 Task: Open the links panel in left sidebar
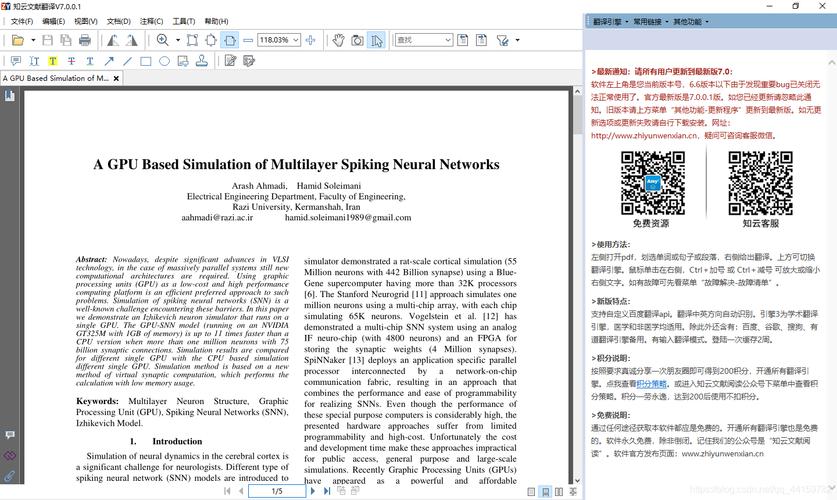[10, 455]
